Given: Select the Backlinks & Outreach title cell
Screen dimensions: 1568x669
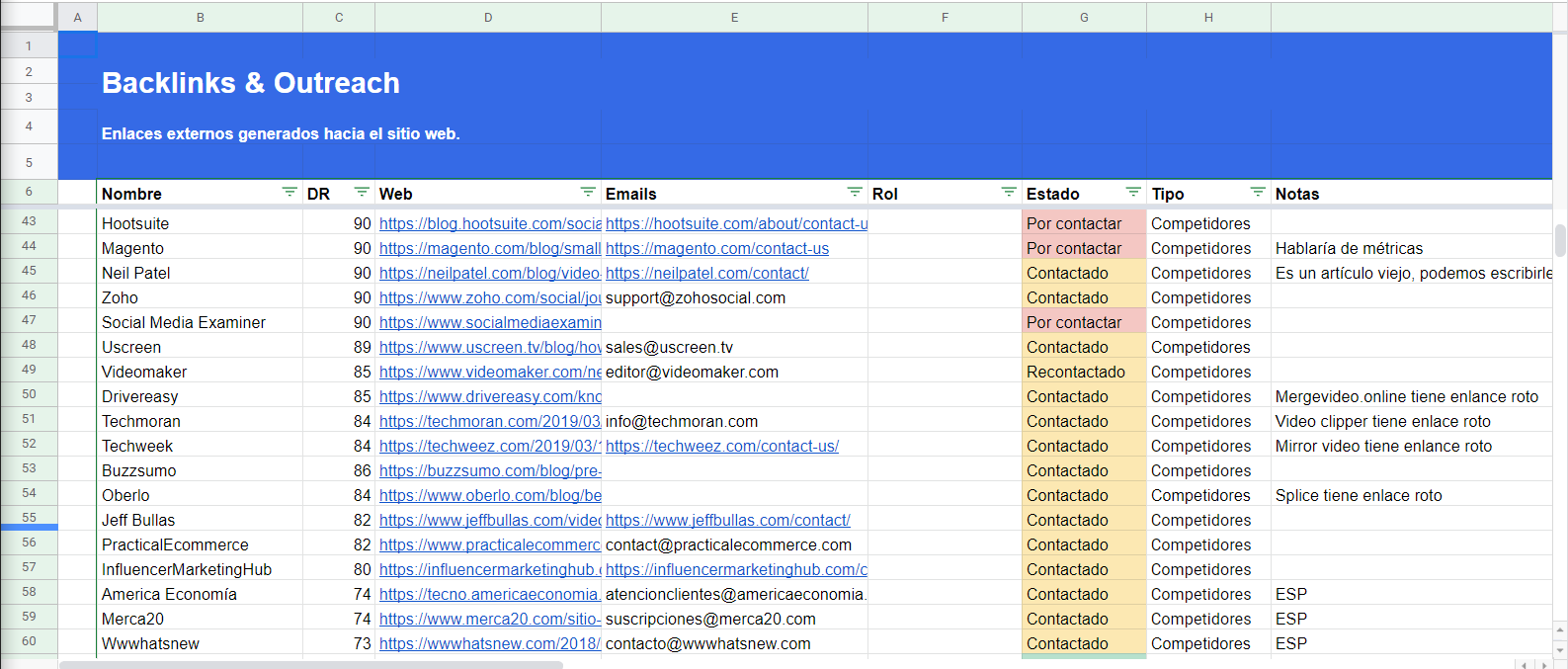Looking at the screenshot, I should click(x=251, y=83).
